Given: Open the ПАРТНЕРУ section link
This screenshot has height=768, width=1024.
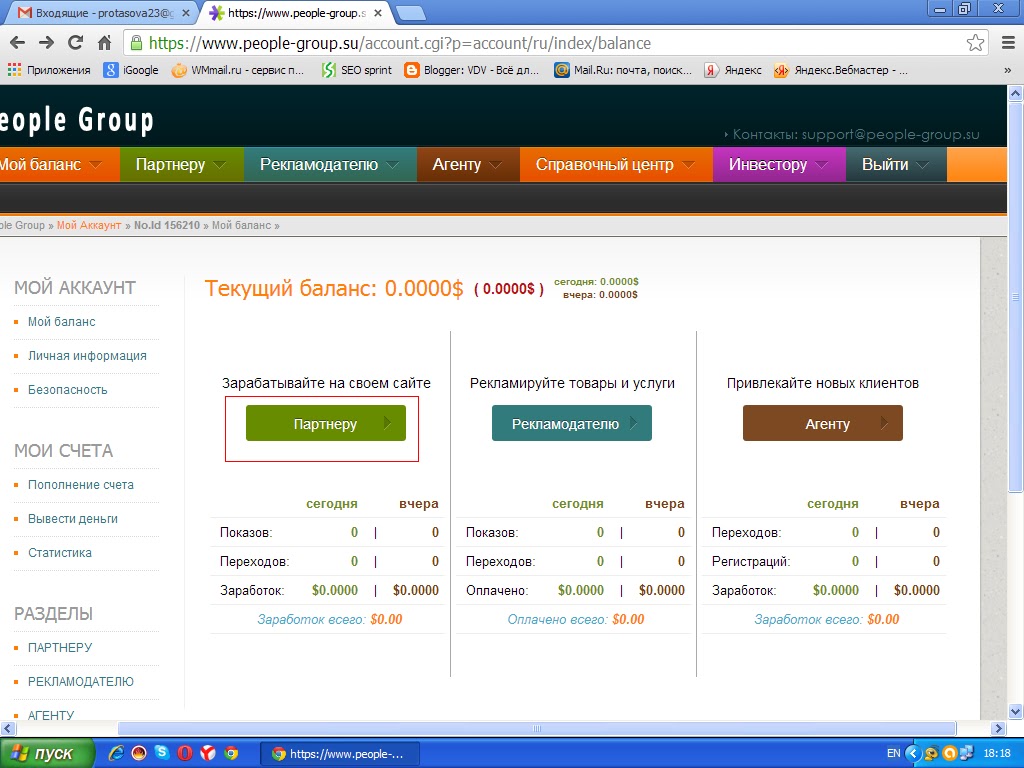Looking at the screenshot, I should [59, 648].
